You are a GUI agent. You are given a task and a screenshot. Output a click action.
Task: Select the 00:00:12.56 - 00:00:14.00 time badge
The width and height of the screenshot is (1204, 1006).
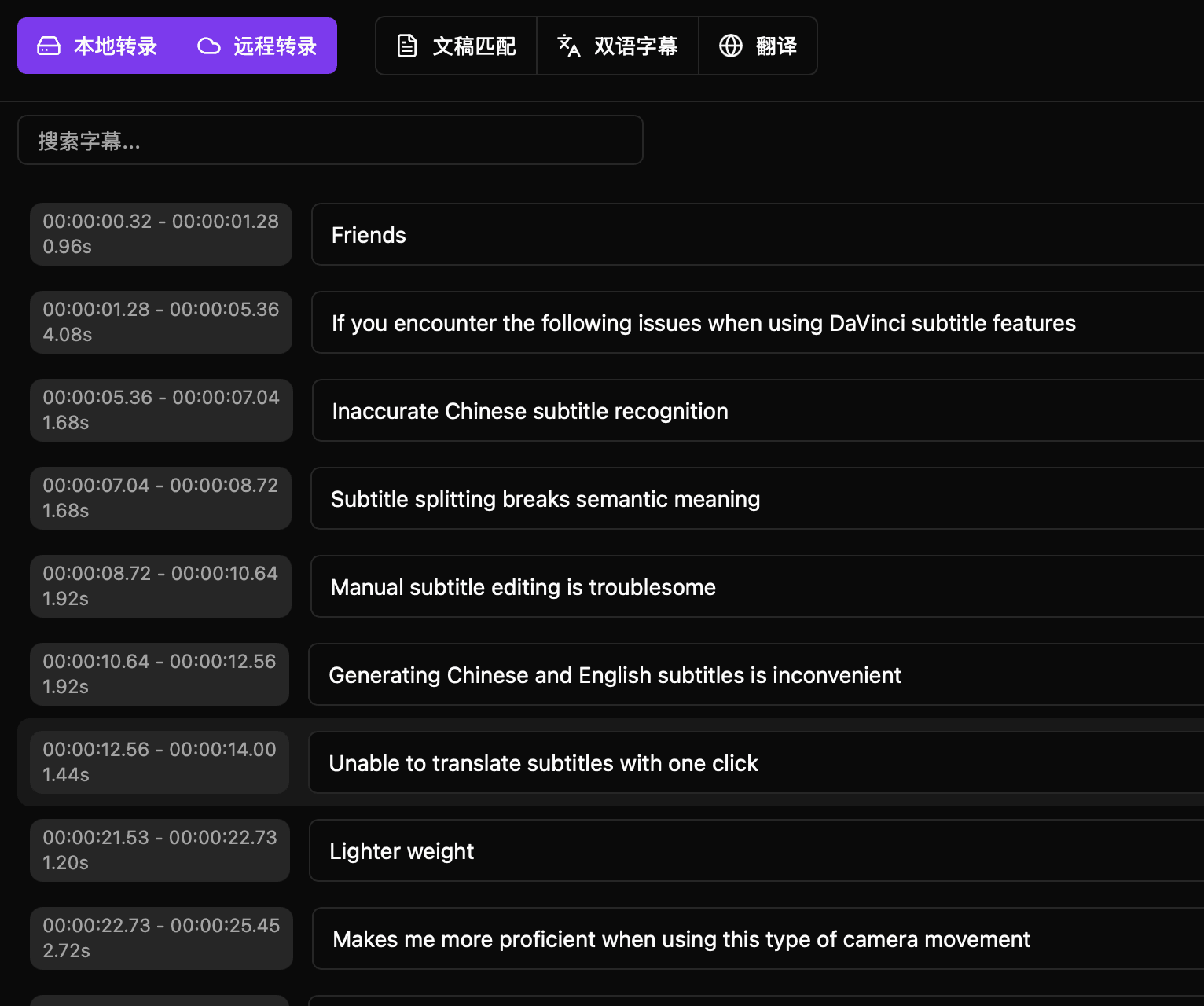pos(160,762)
